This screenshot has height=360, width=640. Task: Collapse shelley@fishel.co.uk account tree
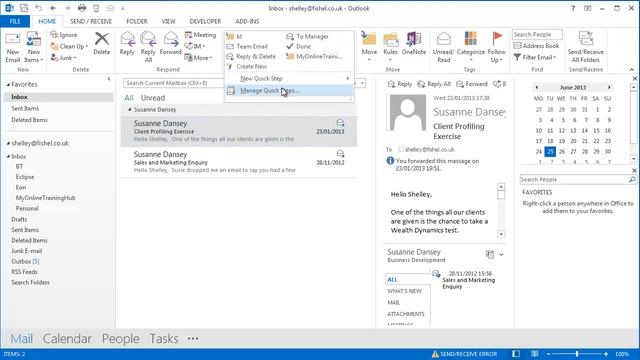8,144
